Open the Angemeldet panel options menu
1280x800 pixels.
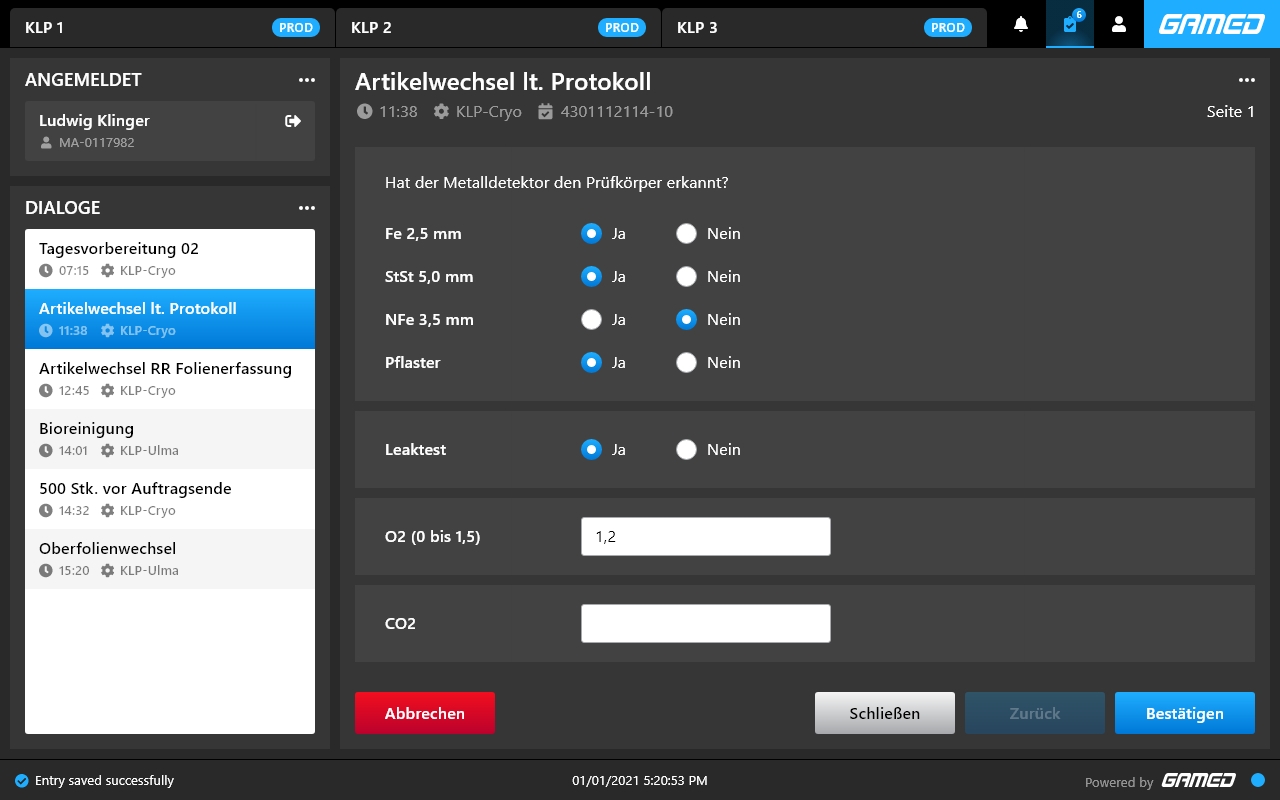[x=306, y=80]
